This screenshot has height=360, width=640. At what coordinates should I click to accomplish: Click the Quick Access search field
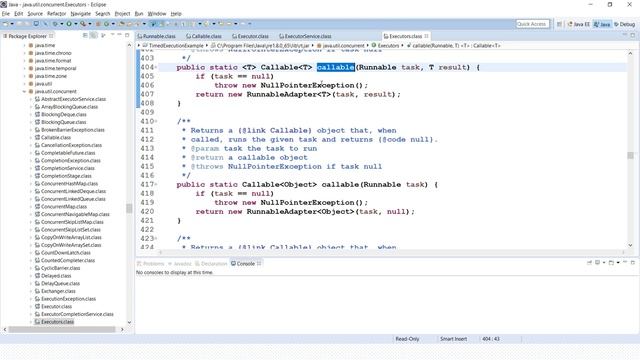coord(533,24)
